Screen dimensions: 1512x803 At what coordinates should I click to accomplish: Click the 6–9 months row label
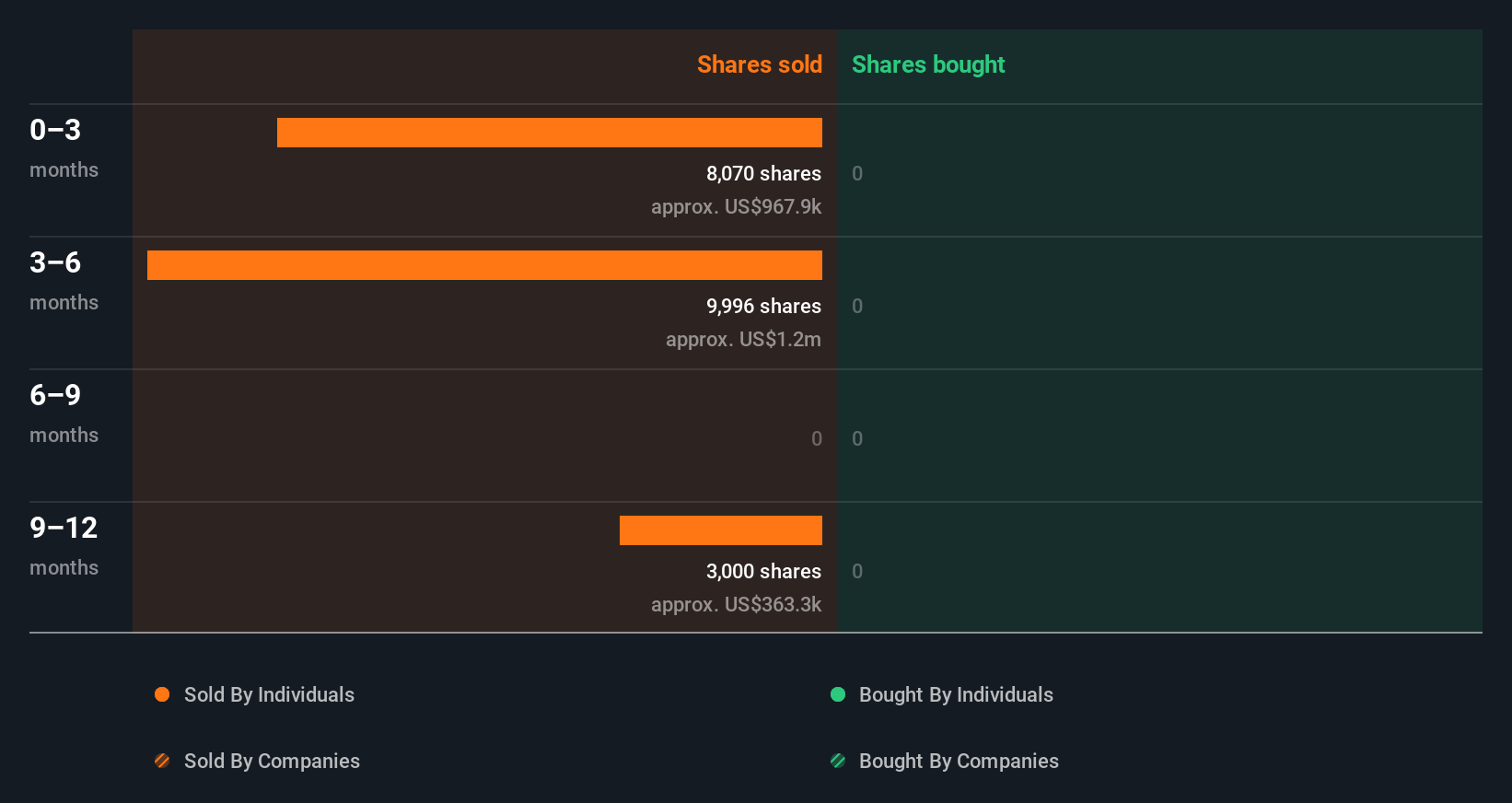pyautogui.click(x=63, y=413)
